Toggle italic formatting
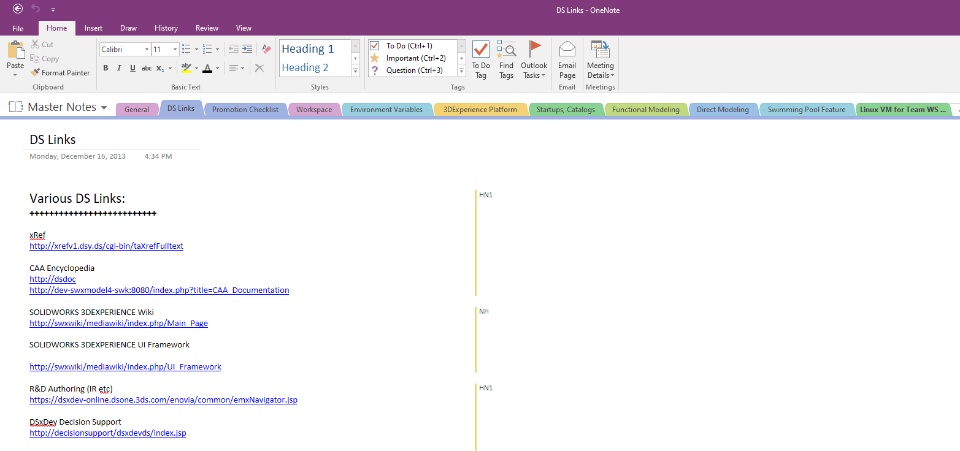 point(119,69)
